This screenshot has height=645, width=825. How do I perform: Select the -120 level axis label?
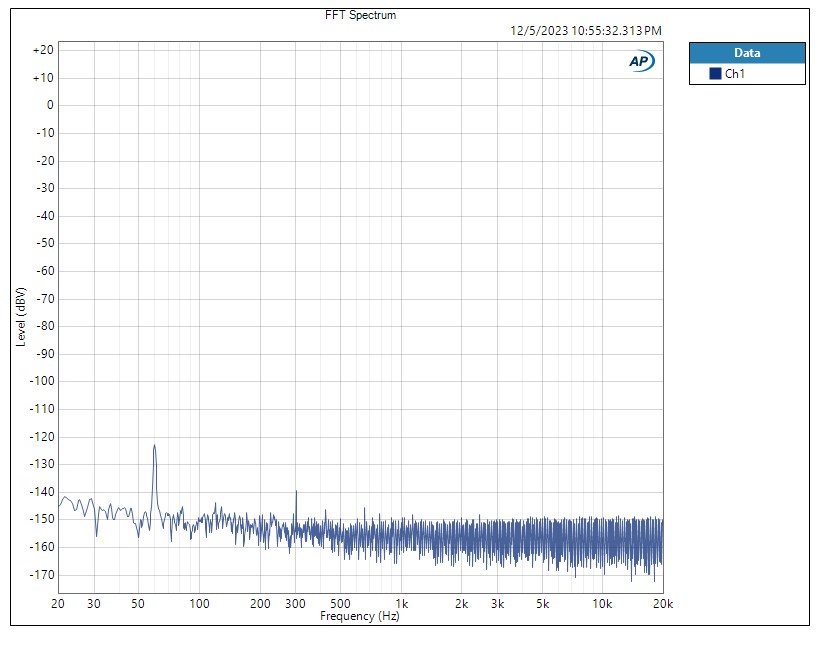pyautogui.click(x=42, y=437)
